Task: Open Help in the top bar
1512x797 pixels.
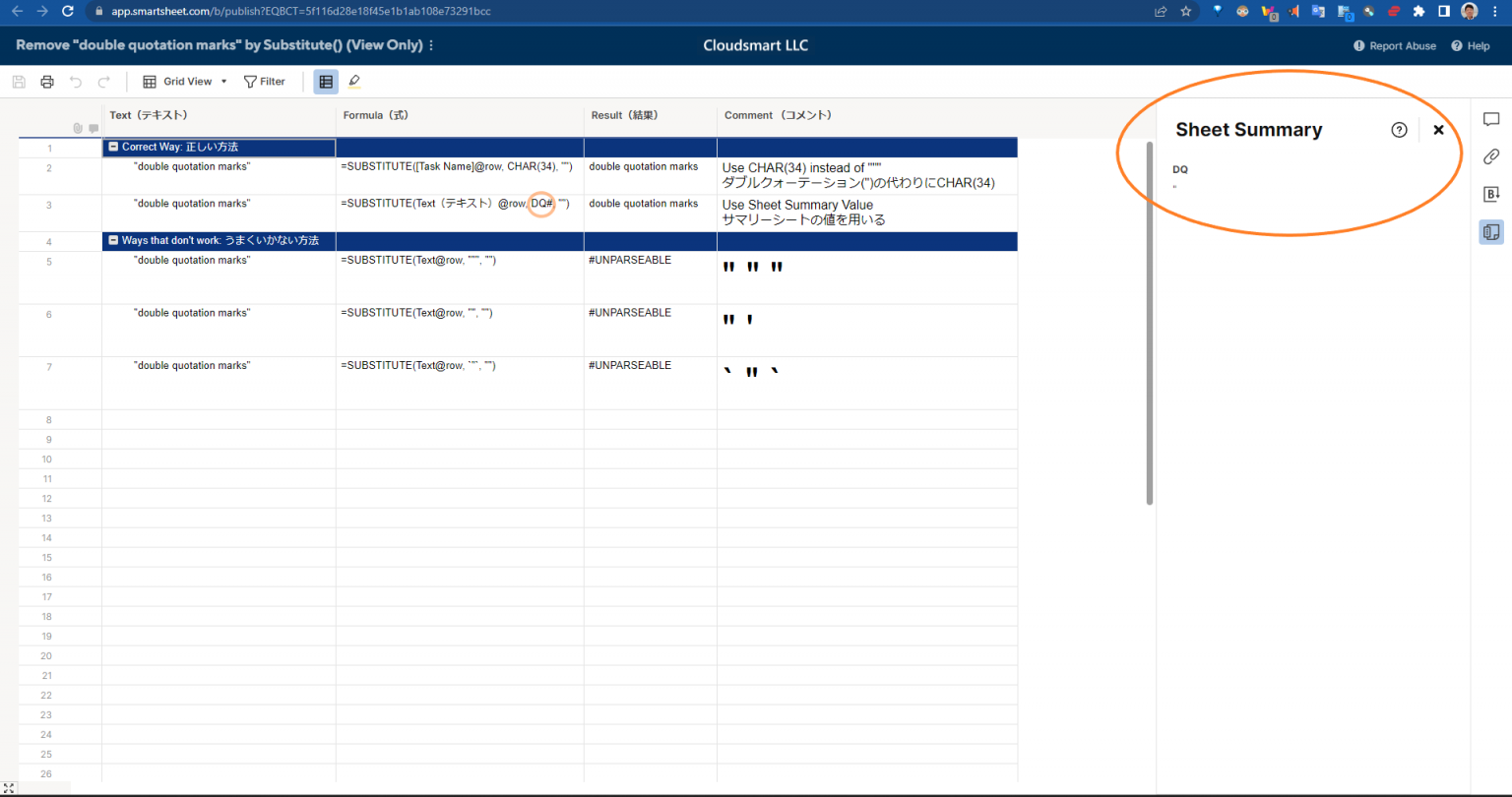Action: coord(1470,45)
